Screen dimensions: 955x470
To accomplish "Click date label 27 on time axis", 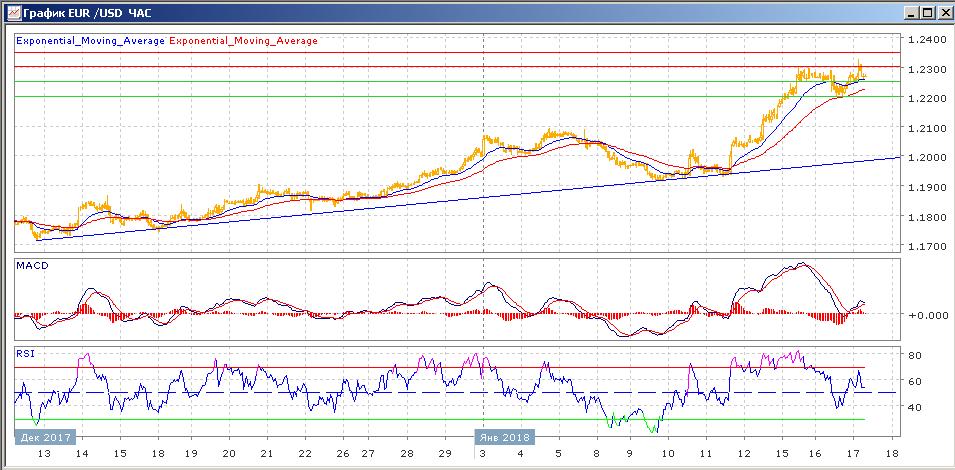I will (368, 454).
